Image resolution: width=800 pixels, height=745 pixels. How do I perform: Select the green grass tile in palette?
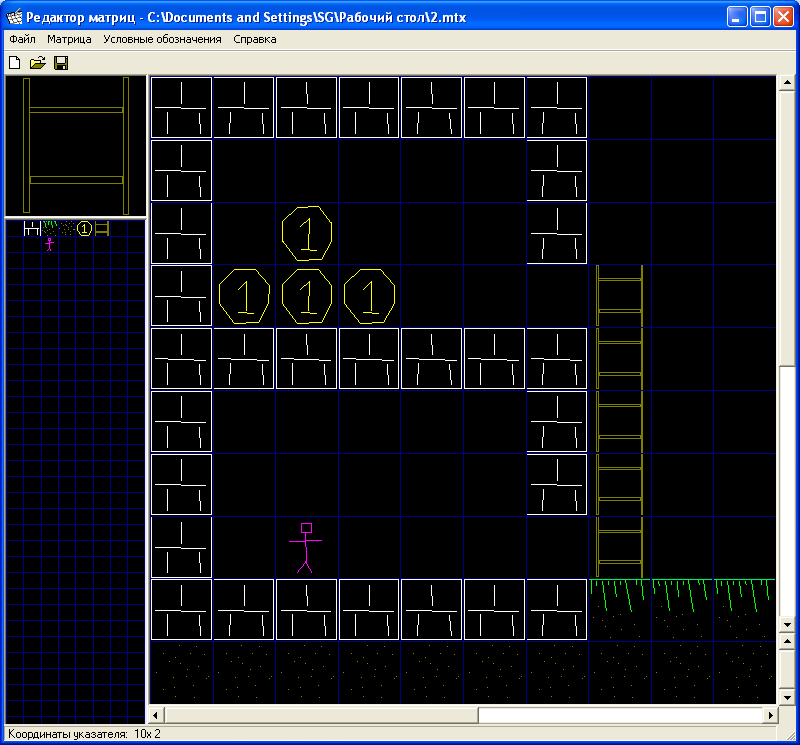tap(49, 228)
